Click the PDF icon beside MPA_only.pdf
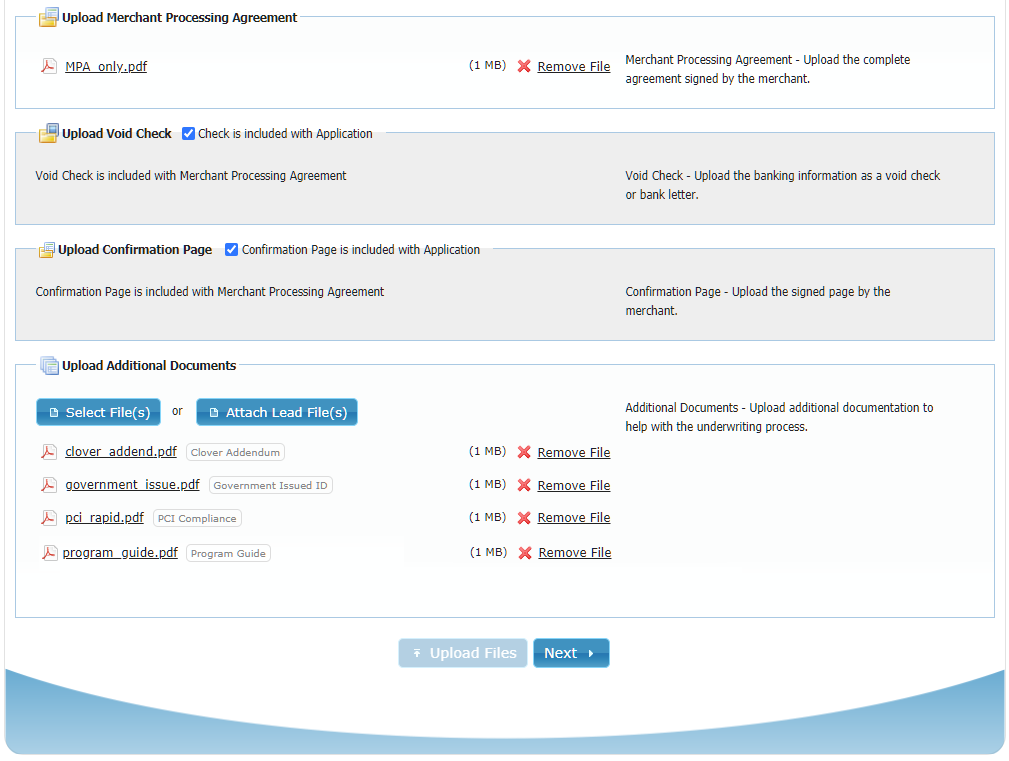 click(x=48, y=67)
